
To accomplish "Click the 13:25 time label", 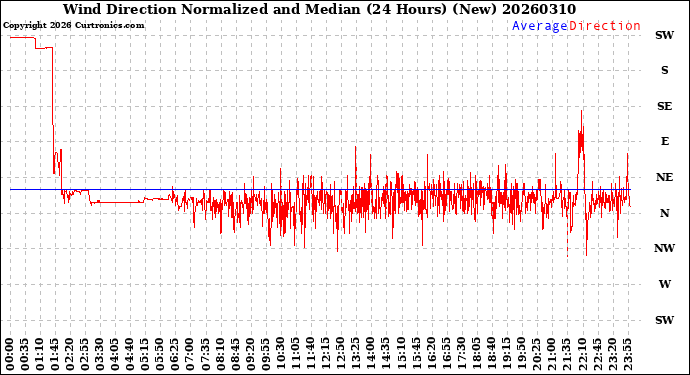I will point(356,355).
